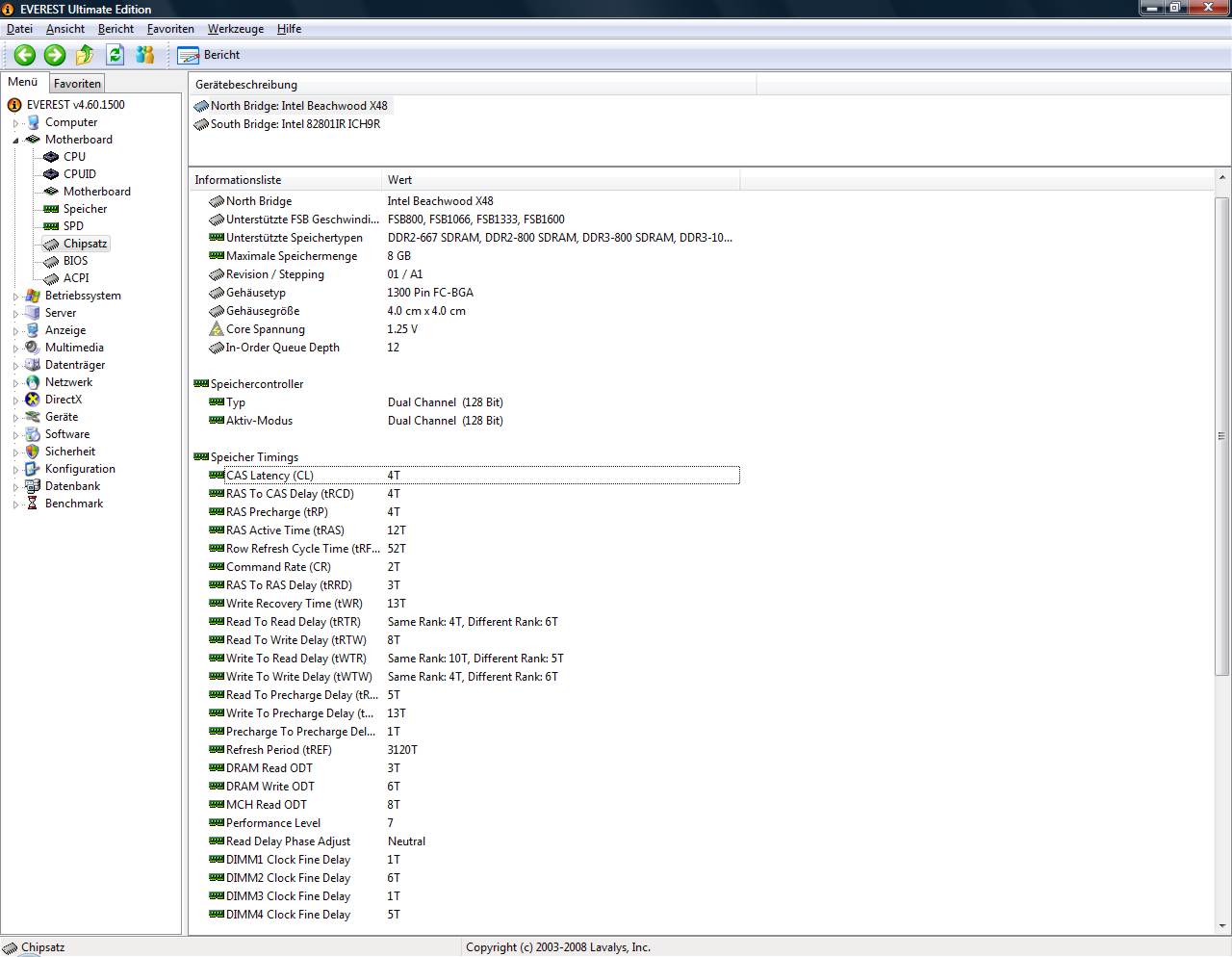Select the Speicher memory icon in tree

(x=51, y=209)
